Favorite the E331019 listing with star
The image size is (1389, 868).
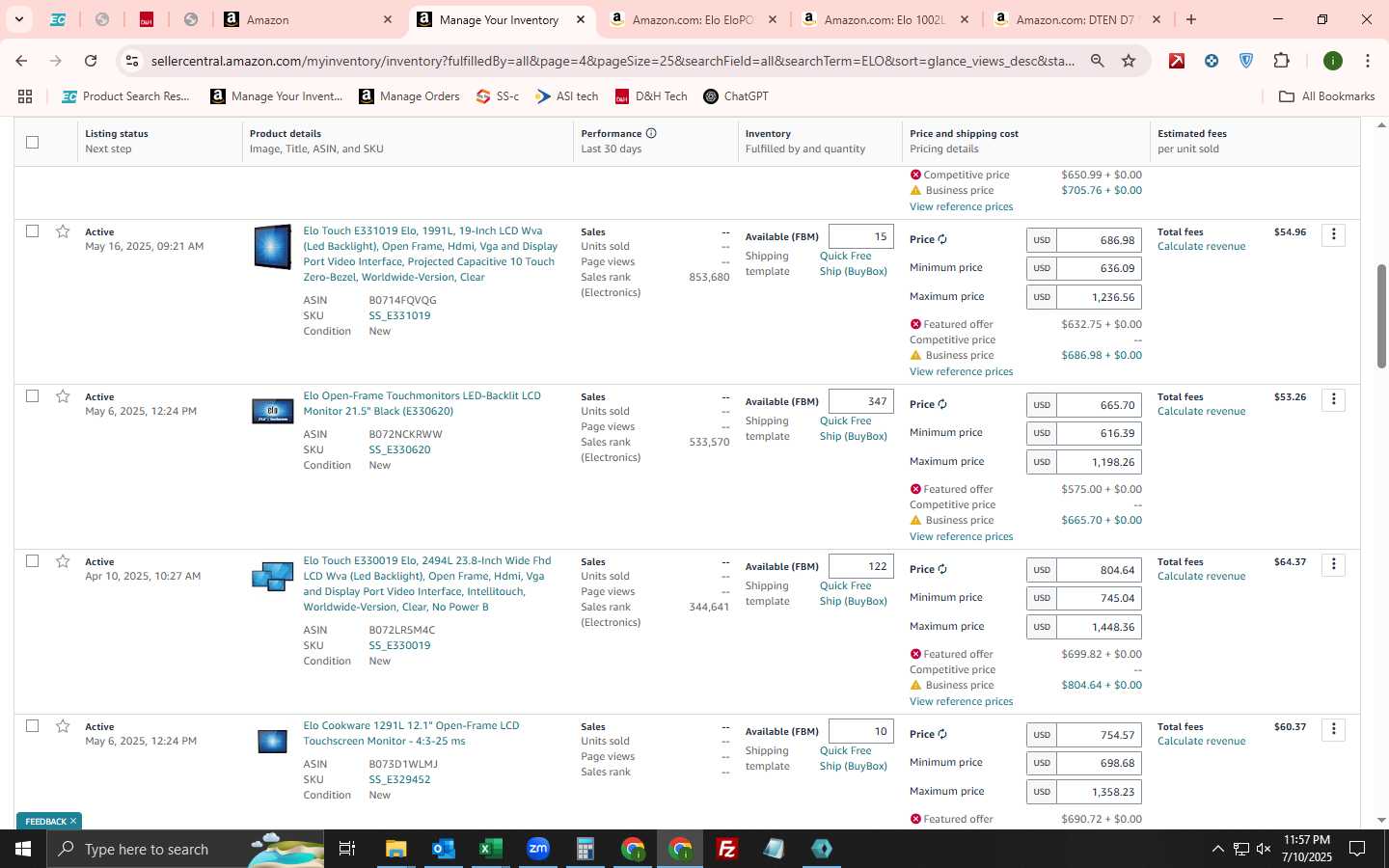tap(63, 231)
